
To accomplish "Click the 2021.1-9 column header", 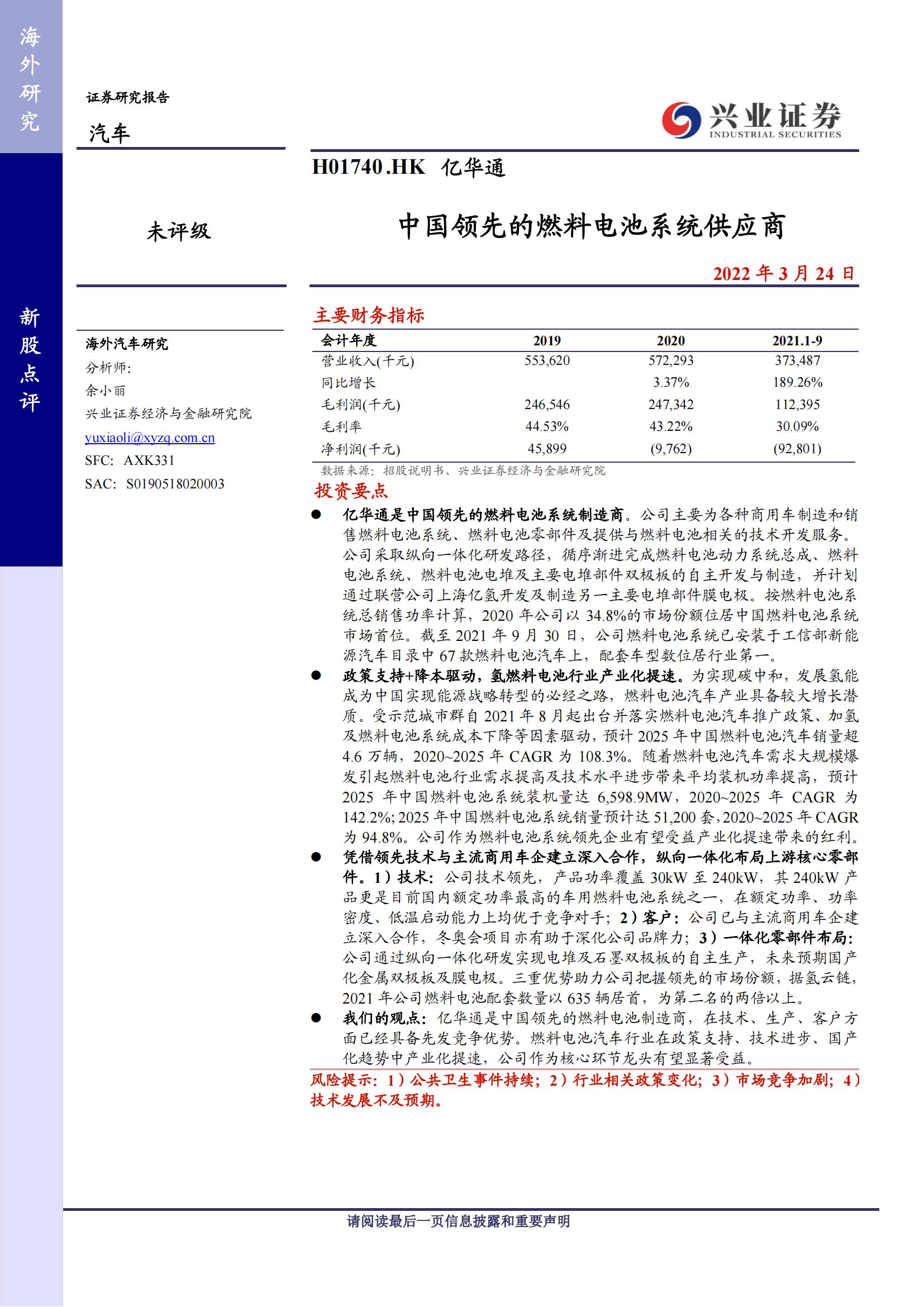I will click(x=797, y=340).
